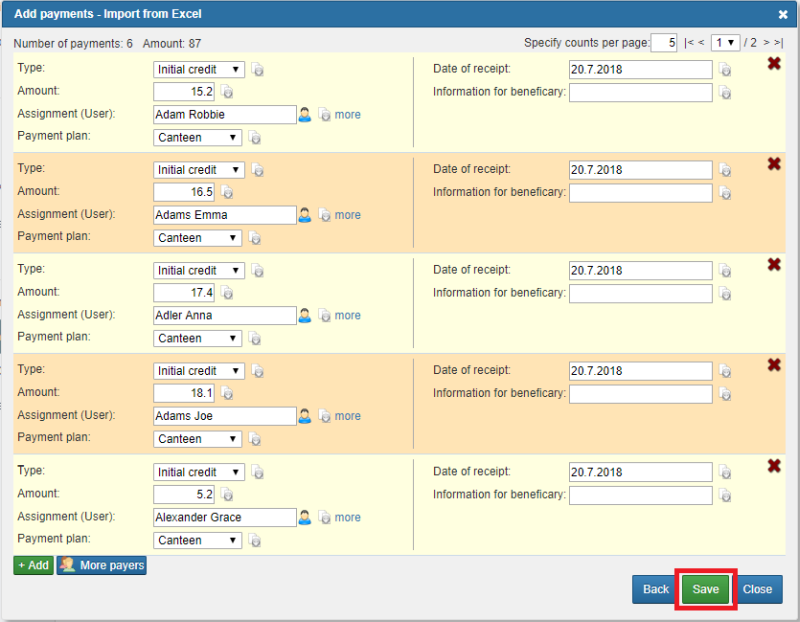800x622 pixels.
Task: Open More payers
Action: (102, 565)
